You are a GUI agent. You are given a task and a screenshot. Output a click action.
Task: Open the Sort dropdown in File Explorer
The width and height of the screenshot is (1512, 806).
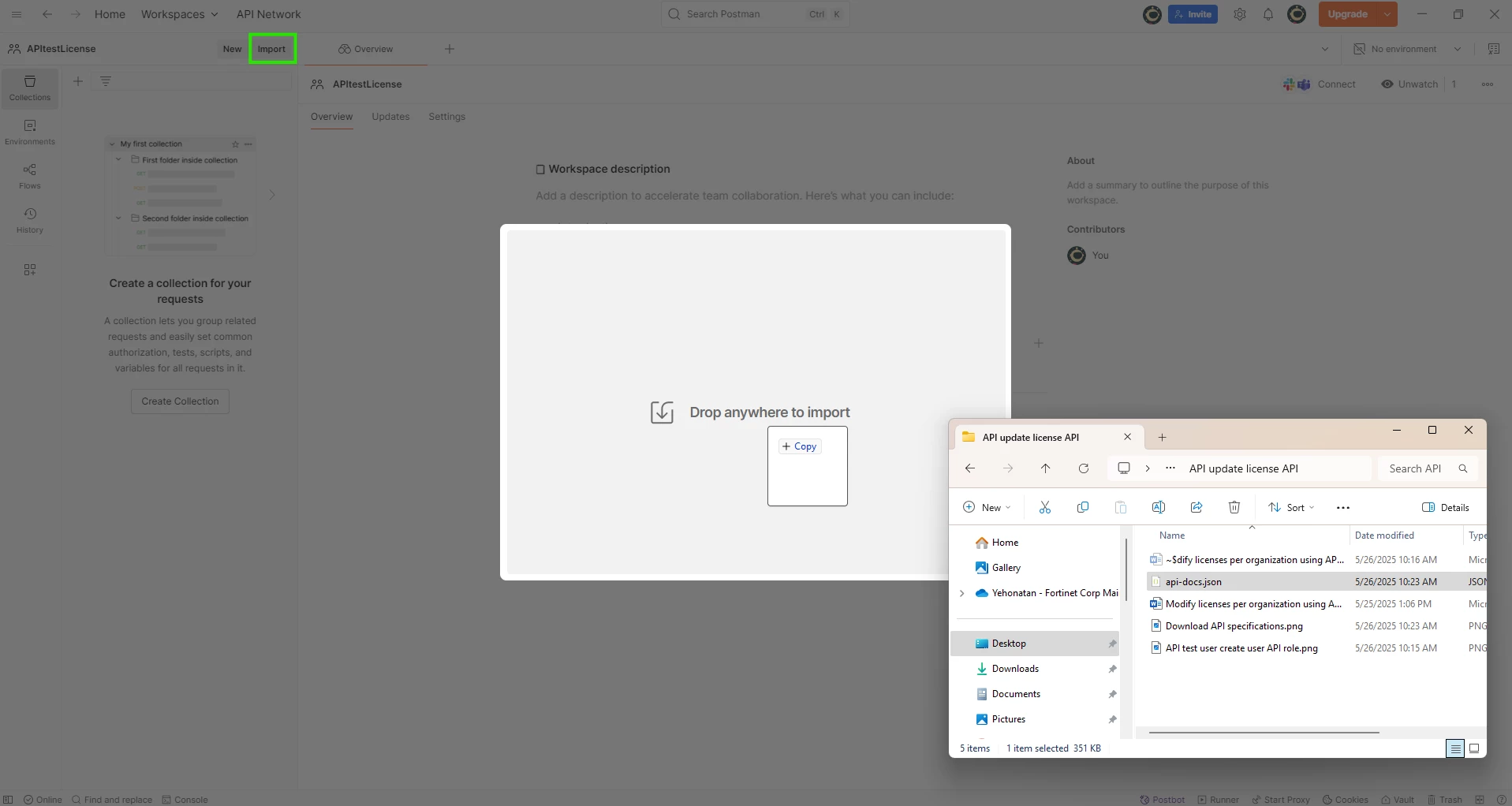[x=1291, y=508]
